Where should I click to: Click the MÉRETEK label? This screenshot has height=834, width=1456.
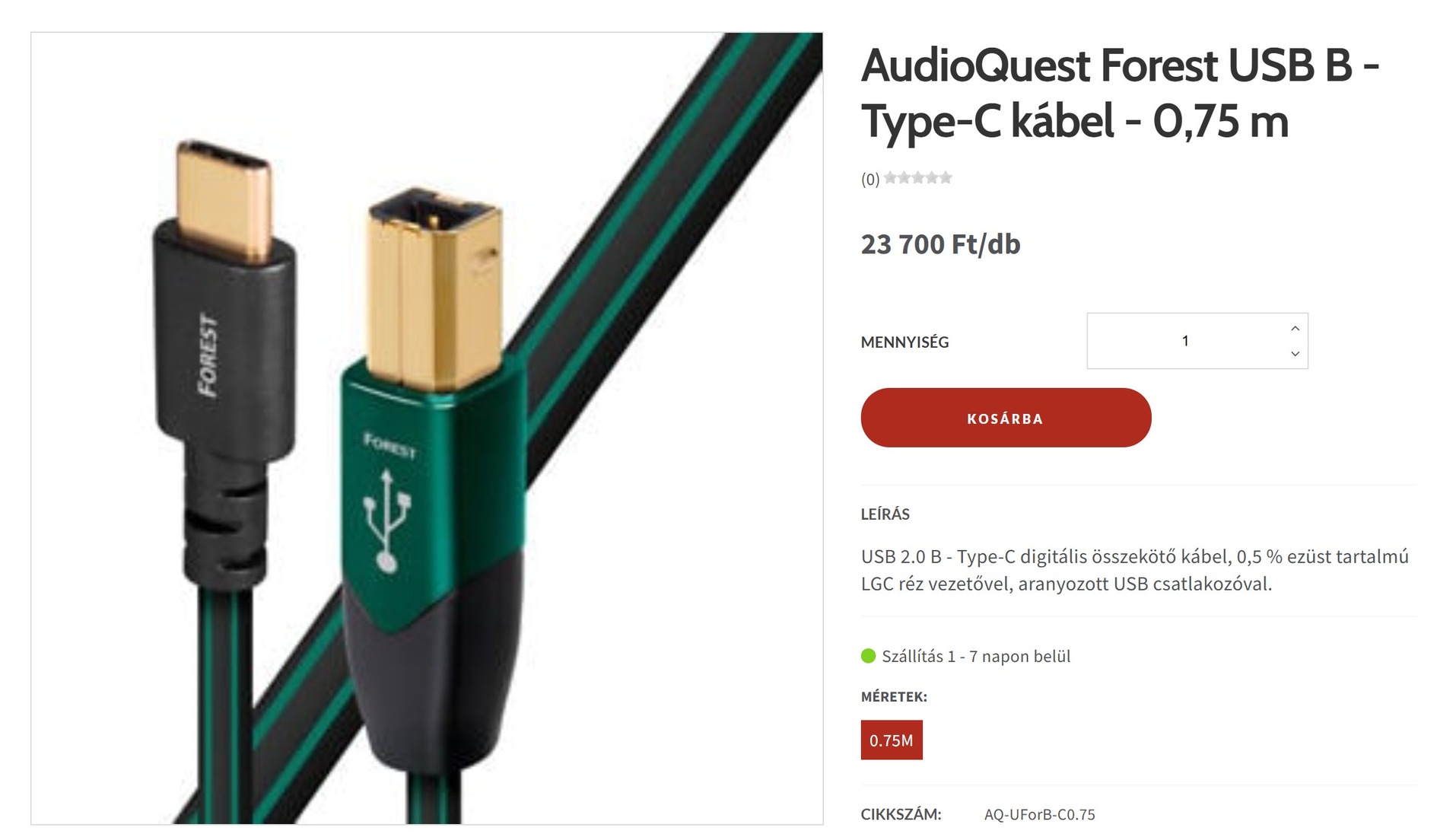[894, 696]
